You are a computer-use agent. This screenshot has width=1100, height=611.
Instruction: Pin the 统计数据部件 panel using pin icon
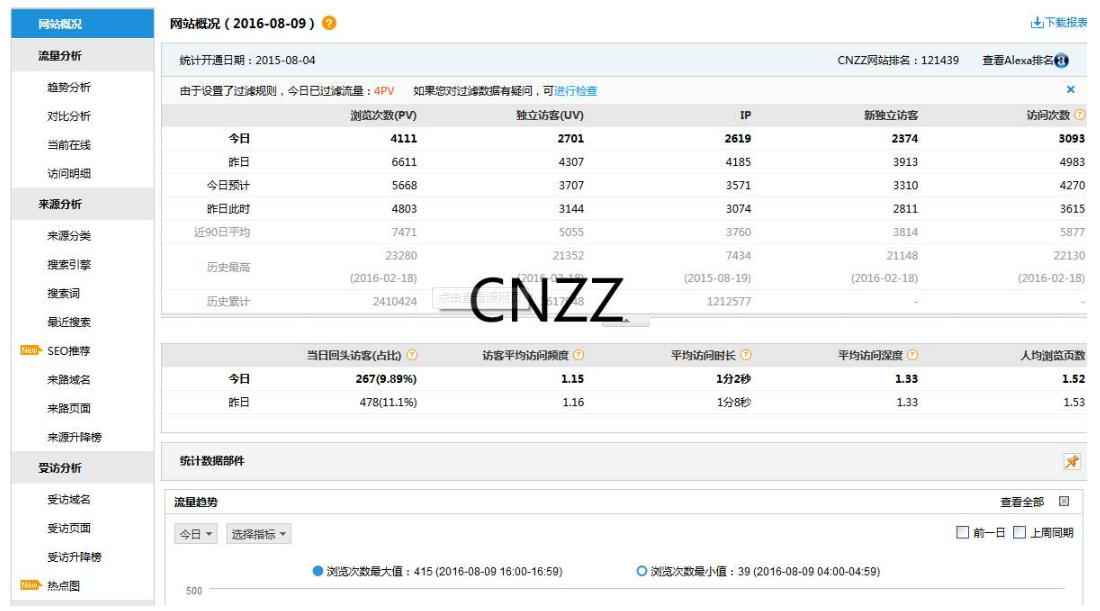1071,461
